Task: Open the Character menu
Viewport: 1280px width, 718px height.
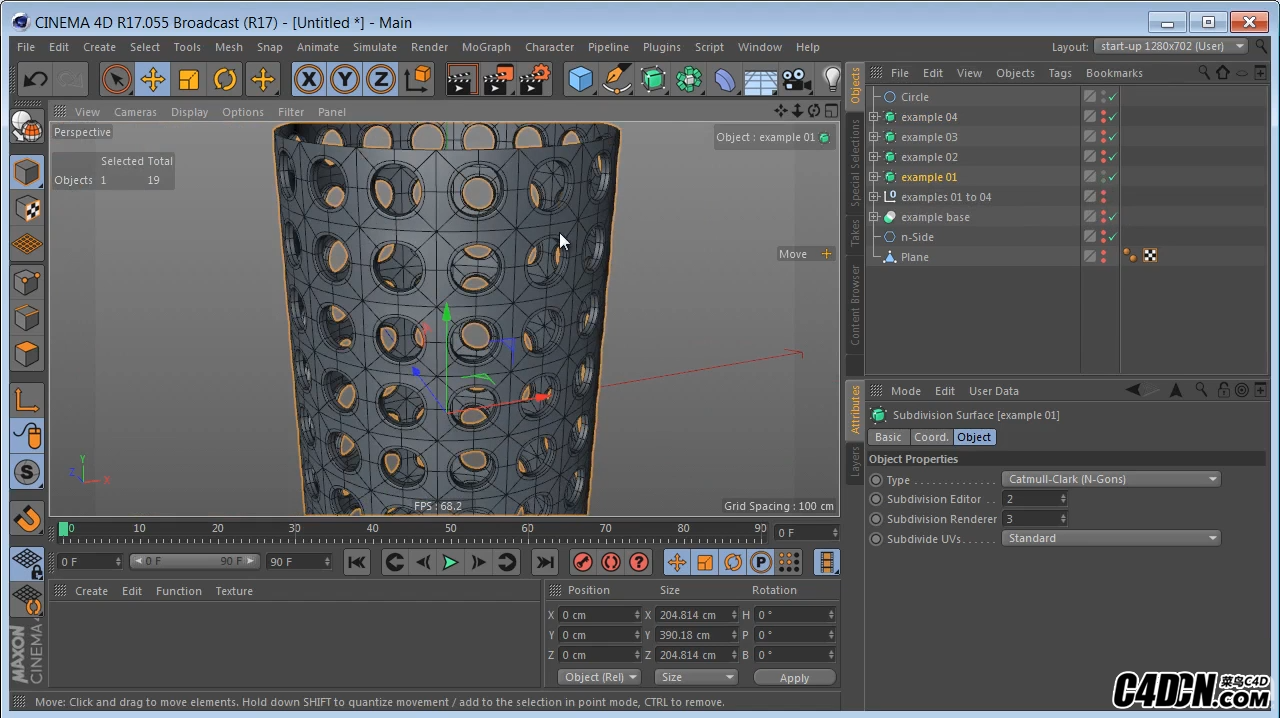Action: point(550,47)
